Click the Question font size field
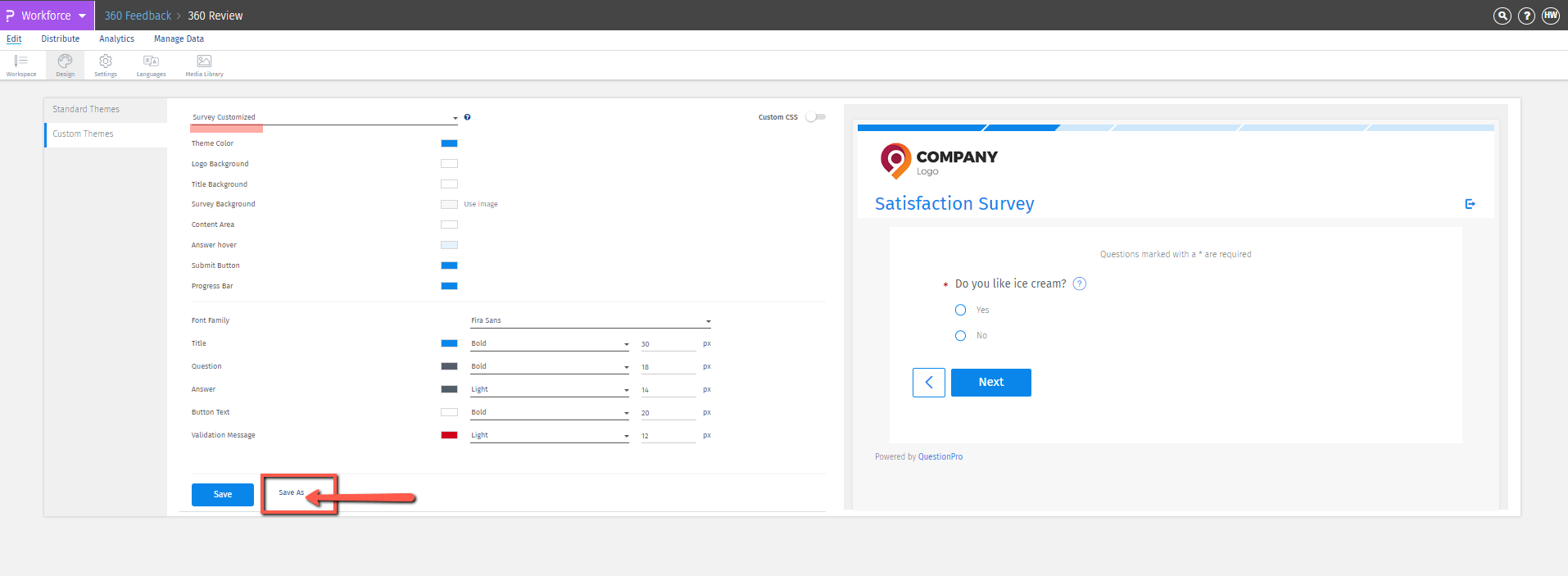Image resolution: width=1568 pixels, height=576 pixels. click(668, 367)
